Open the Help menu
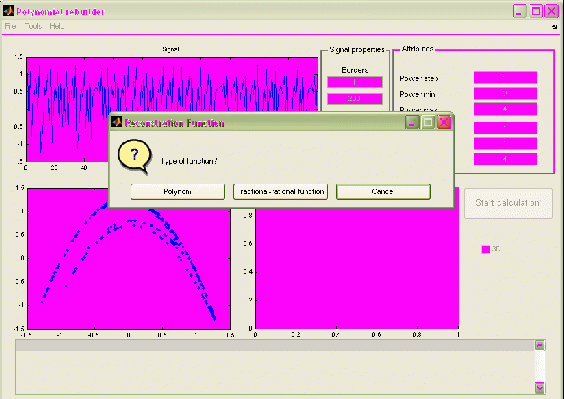 pos(57,26)
